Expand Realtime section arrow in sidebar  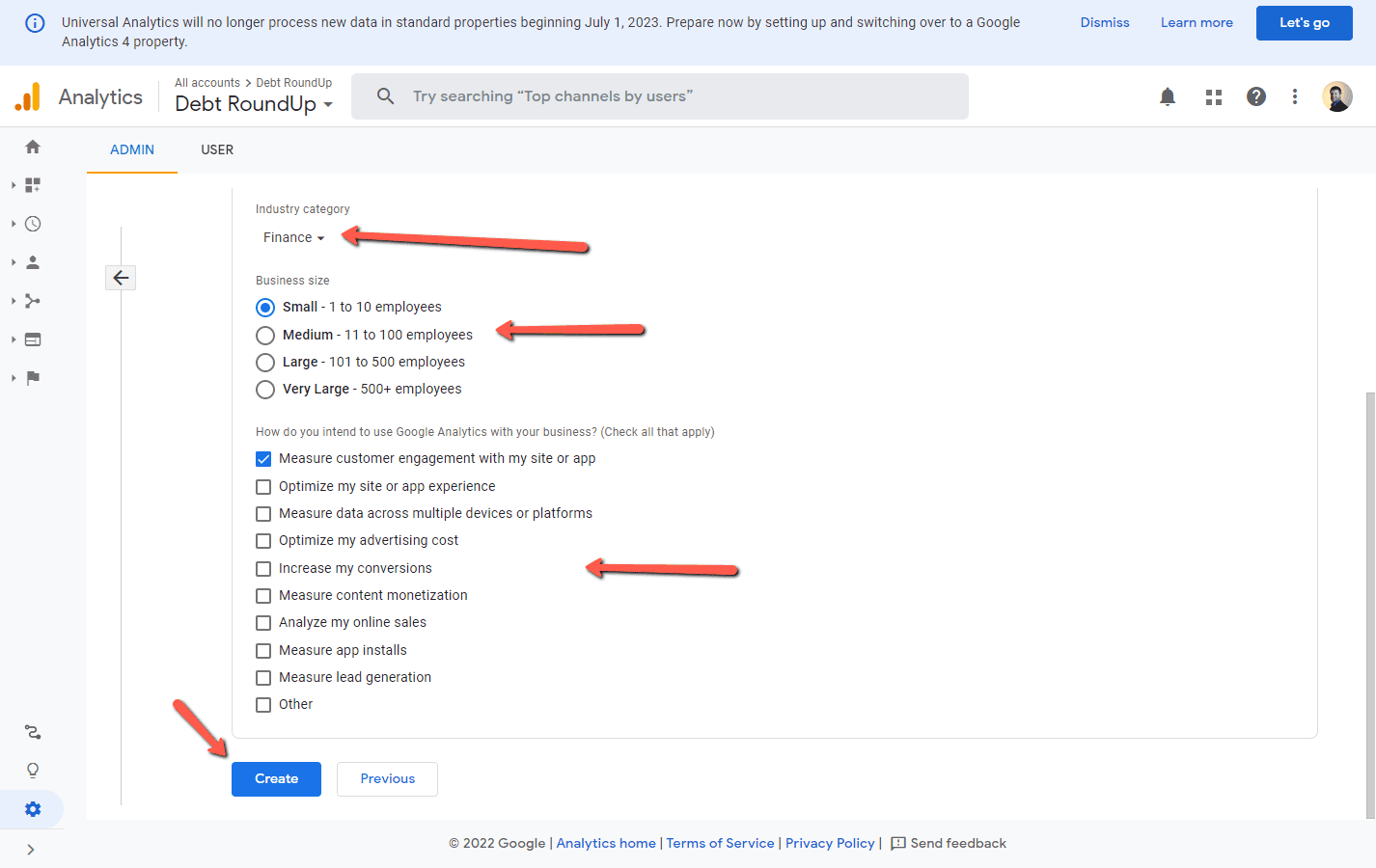point(14,224)
